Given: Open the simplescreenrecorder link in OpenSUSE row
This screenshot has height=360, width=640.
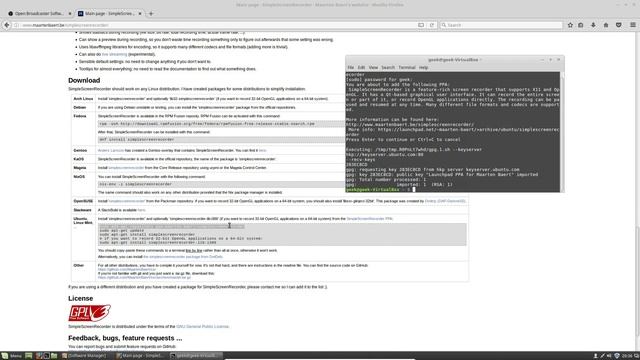Looking at the screenshot, I should (x=127, y=201).
